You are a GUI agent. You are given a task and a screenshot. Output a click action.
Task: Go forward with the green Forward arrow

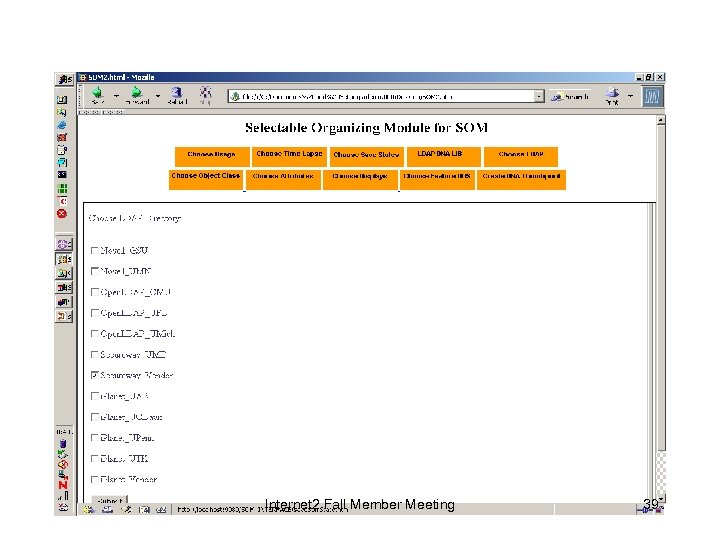(137, 95)
